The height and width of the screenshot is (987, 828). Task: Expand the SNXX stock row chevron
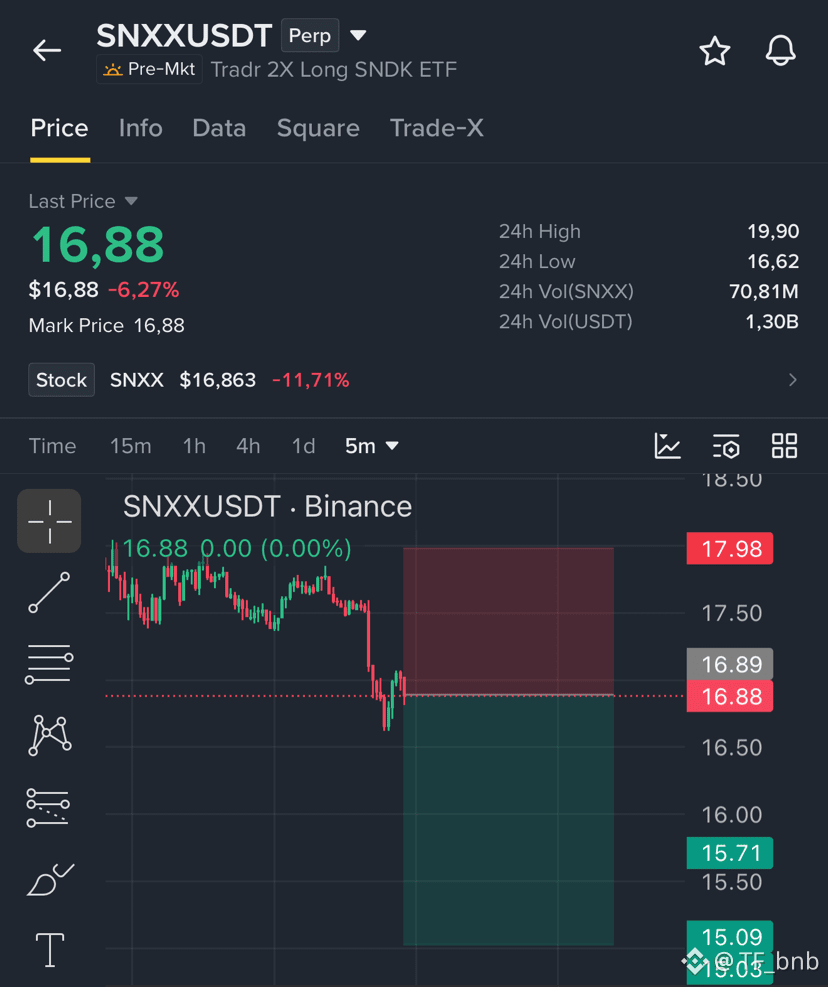(793, 380)
